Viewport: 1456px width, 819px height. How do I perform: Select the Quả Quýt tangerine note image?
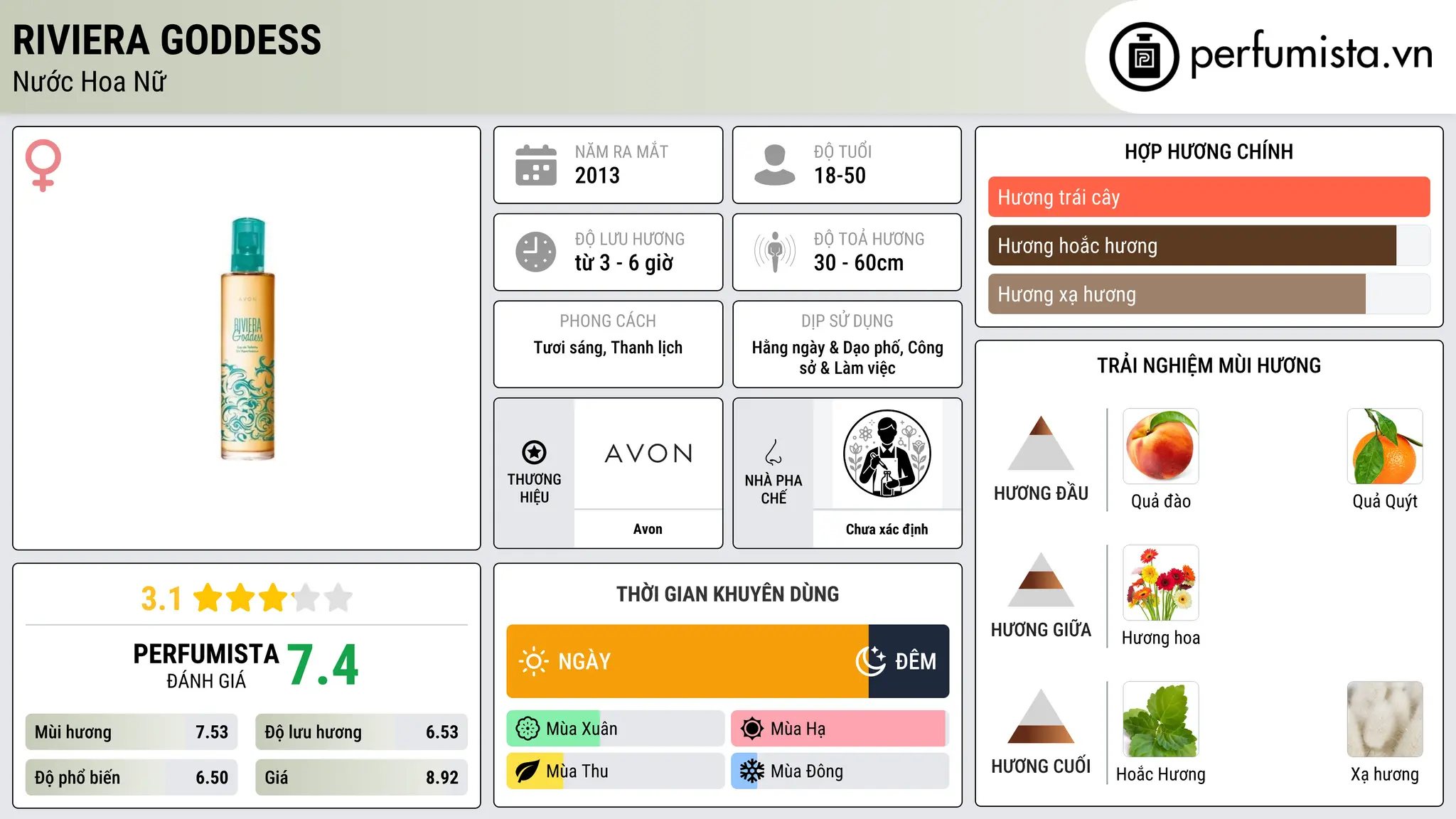pyautogui.click(x=1385, y=446)
